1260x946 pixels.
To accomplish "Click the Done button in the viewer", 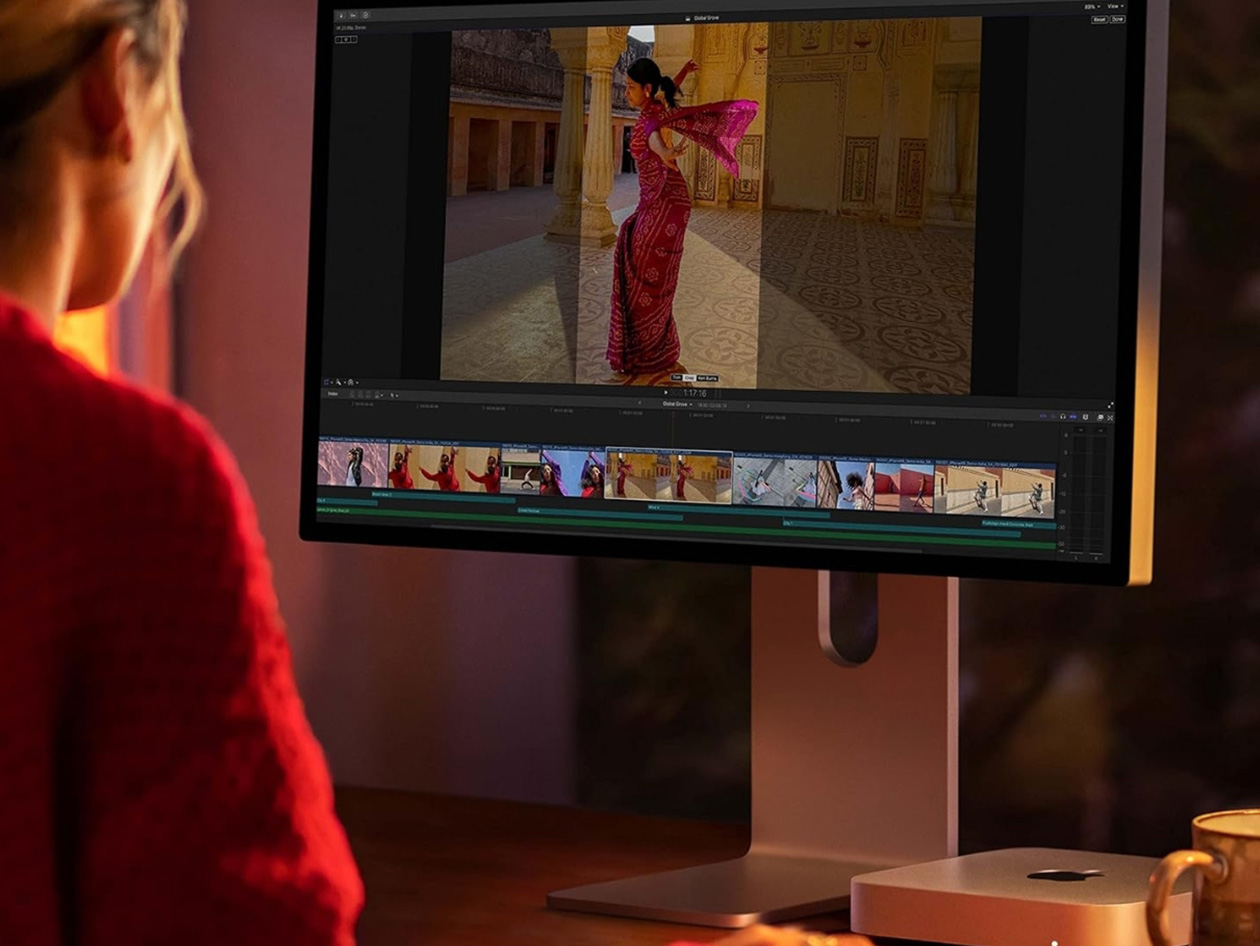I will (x=1117, y=19).
